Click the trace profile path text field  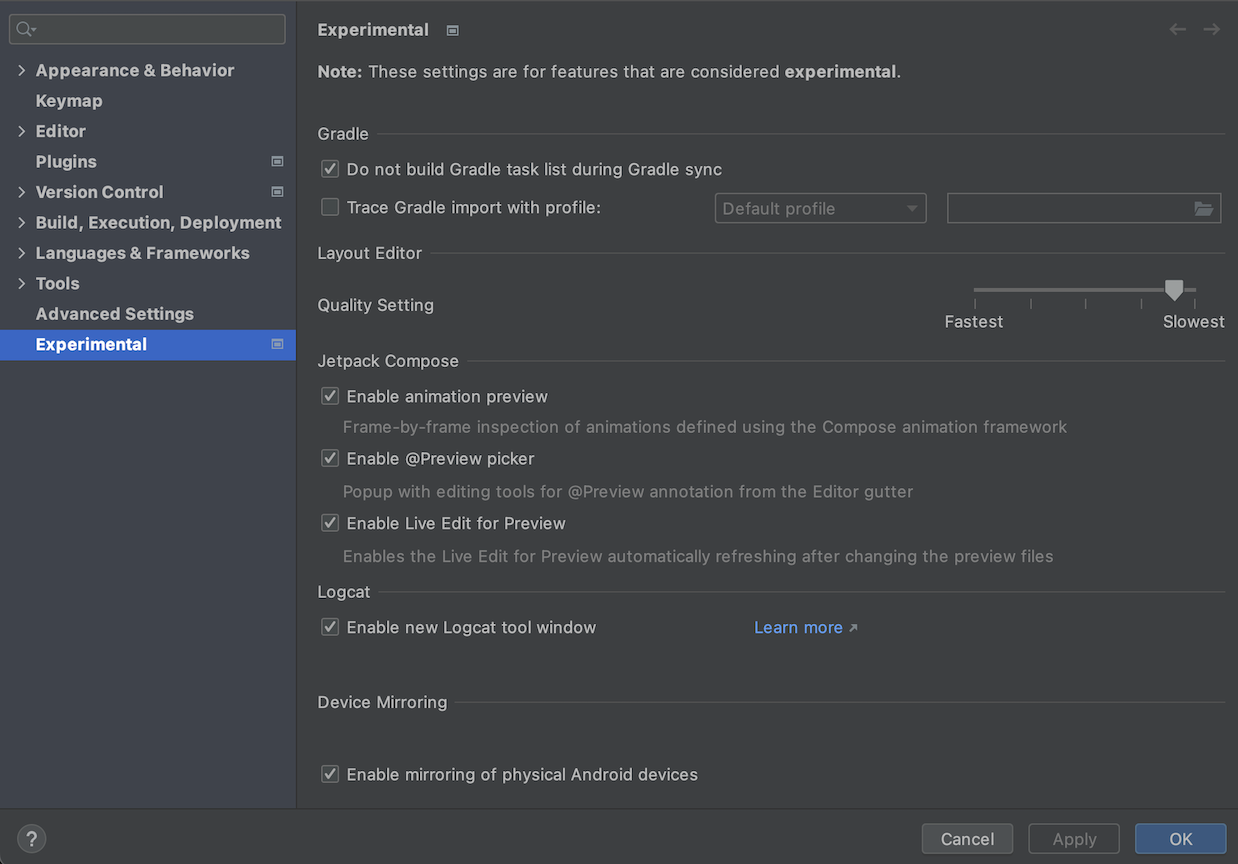tap(1069, 208)
